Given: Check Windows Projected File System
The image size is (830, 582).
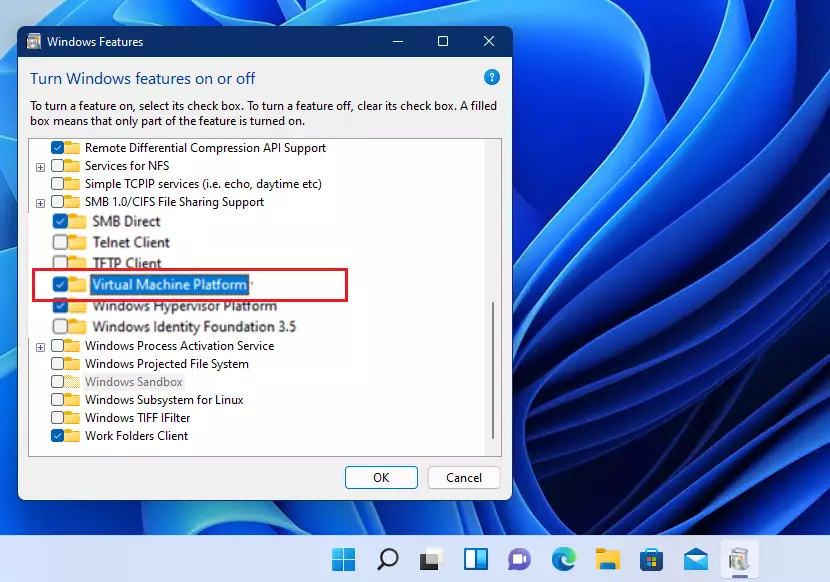Looking at the screenshot, I should 57,364.
